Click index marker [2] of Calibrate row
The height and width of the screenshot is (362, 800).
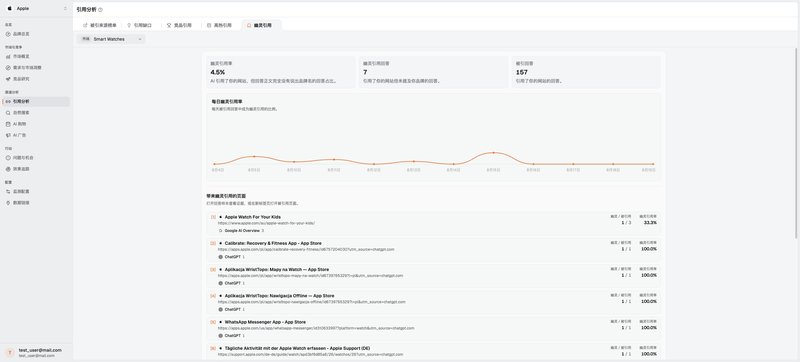coord(213,243)
